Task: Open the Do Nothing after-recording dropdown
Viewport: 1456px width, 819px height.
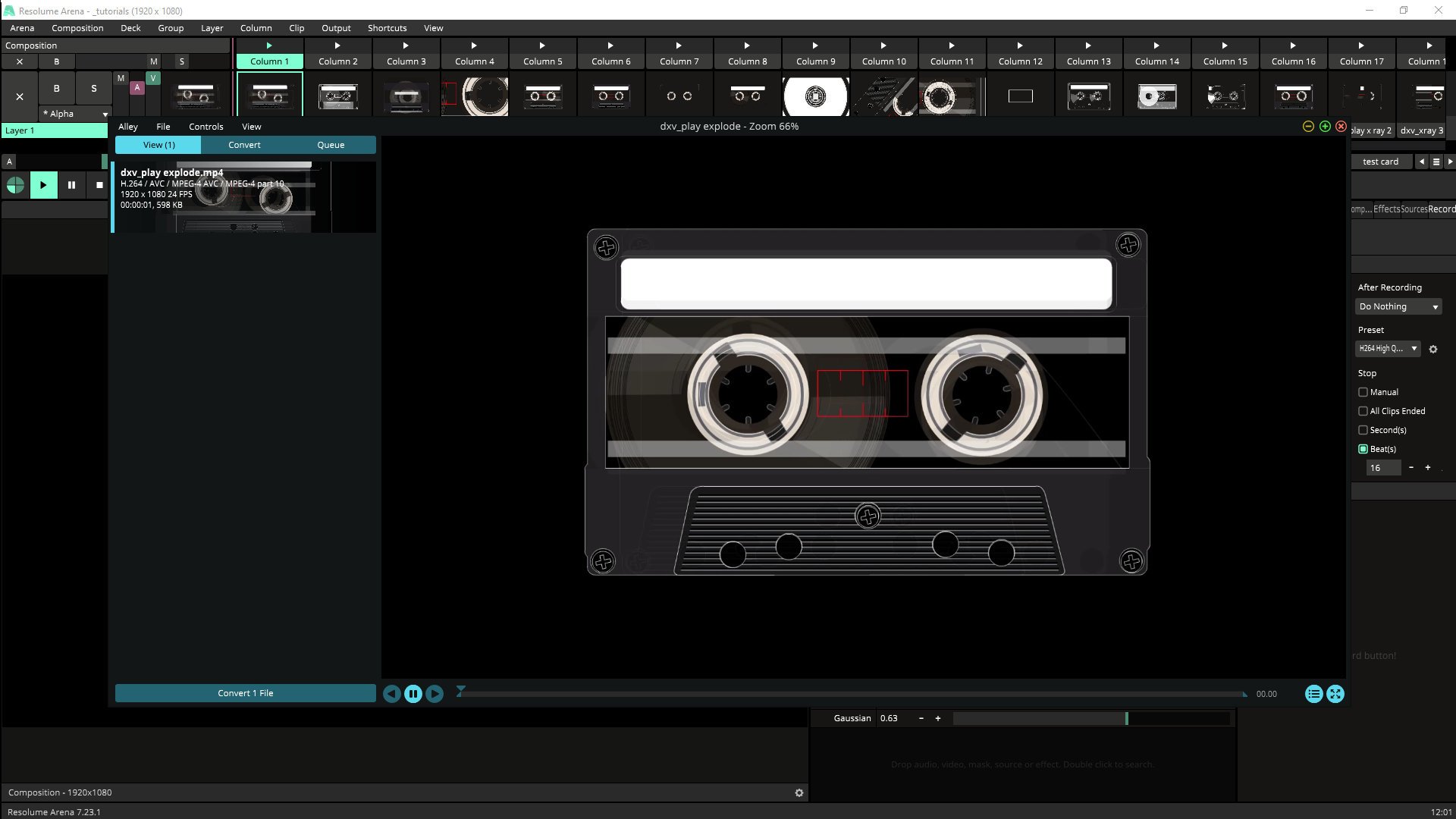Action: [1398, 306]
